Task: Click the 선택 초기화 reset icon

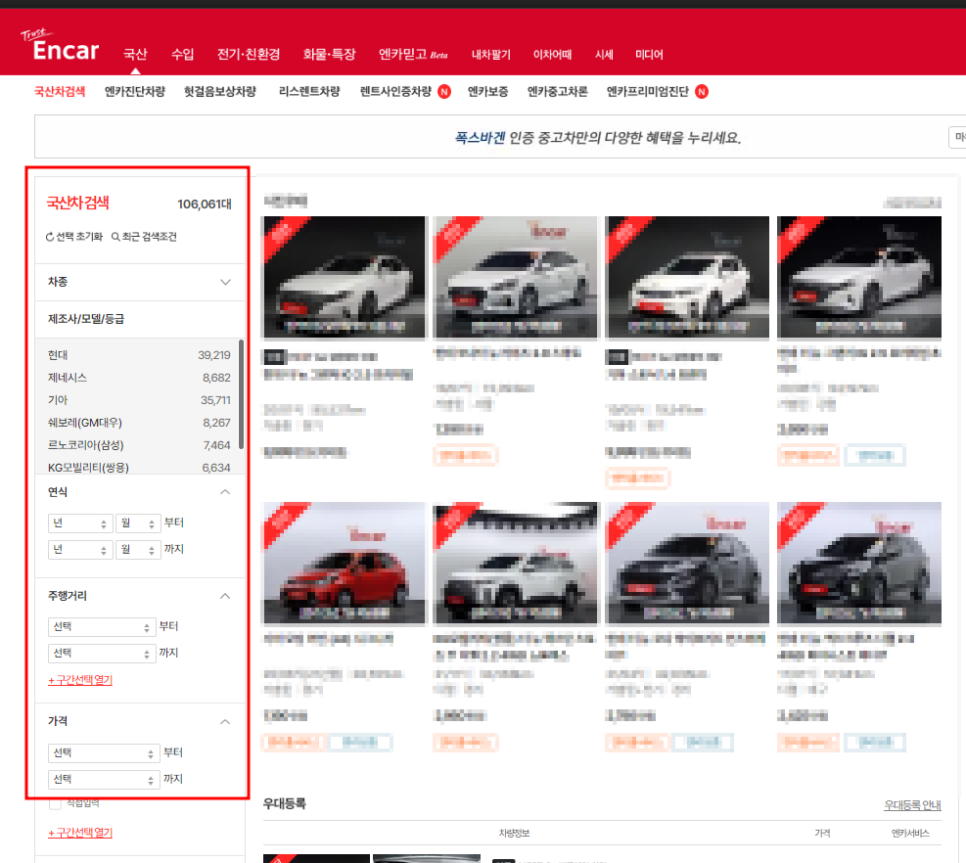Action: pyautogui.click(x=50, y=237)
